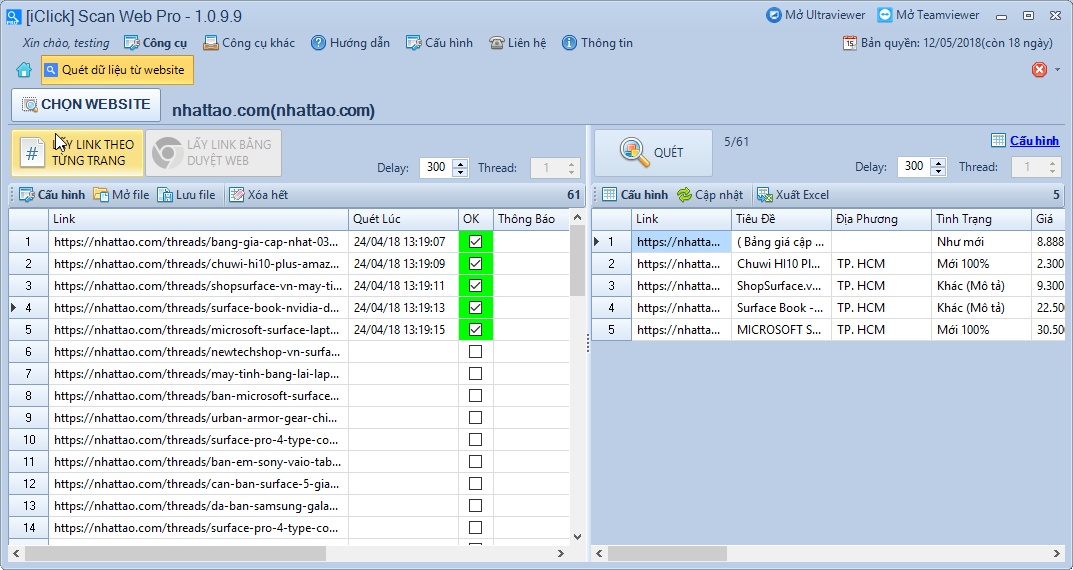Image resolution: width=1073 pixels, height=570 pixels.
Task: Click the QUÉT scan button
Action: 653,153
